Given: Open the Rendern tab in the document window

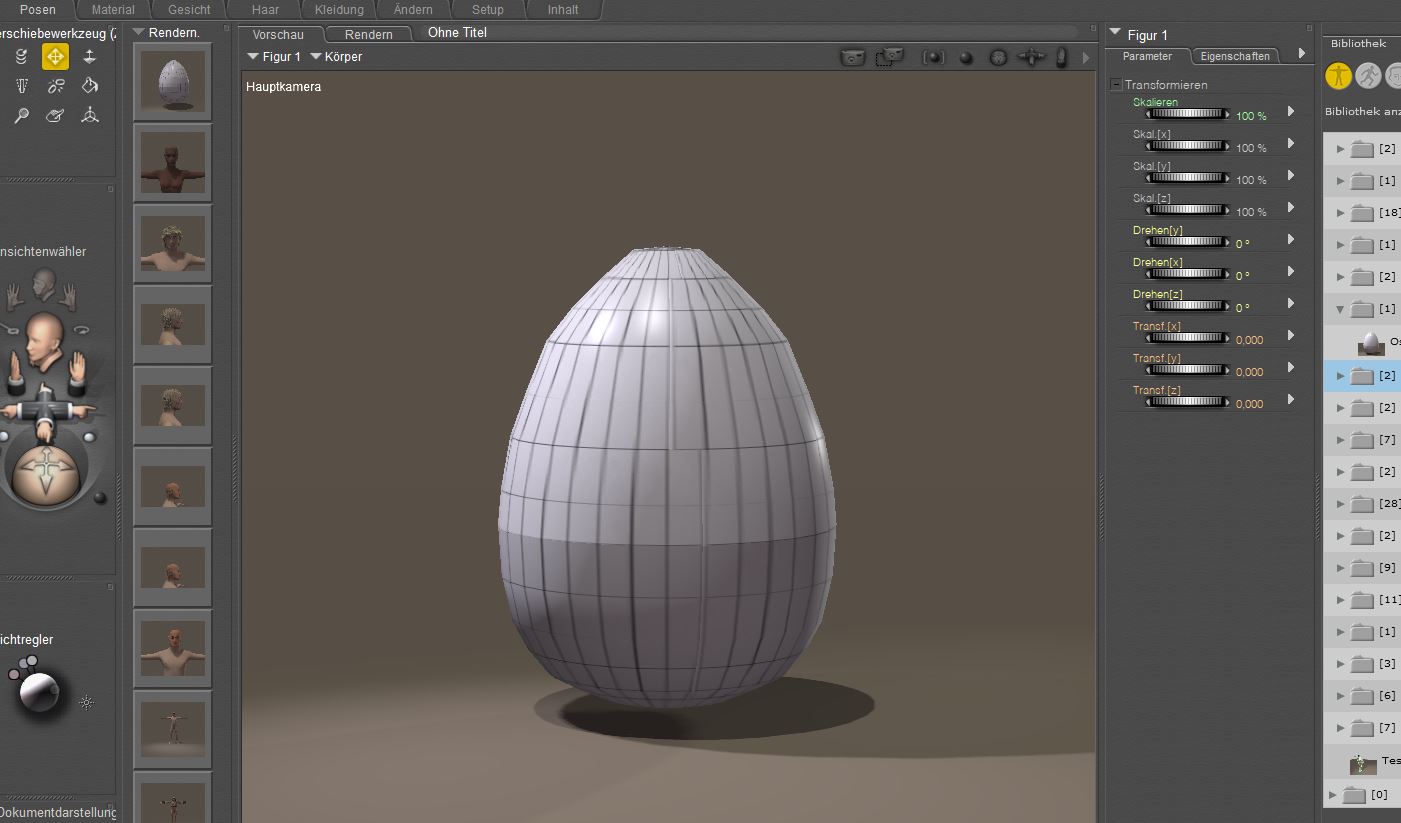Looking at the screenshot, I should [x=368, y=35].
